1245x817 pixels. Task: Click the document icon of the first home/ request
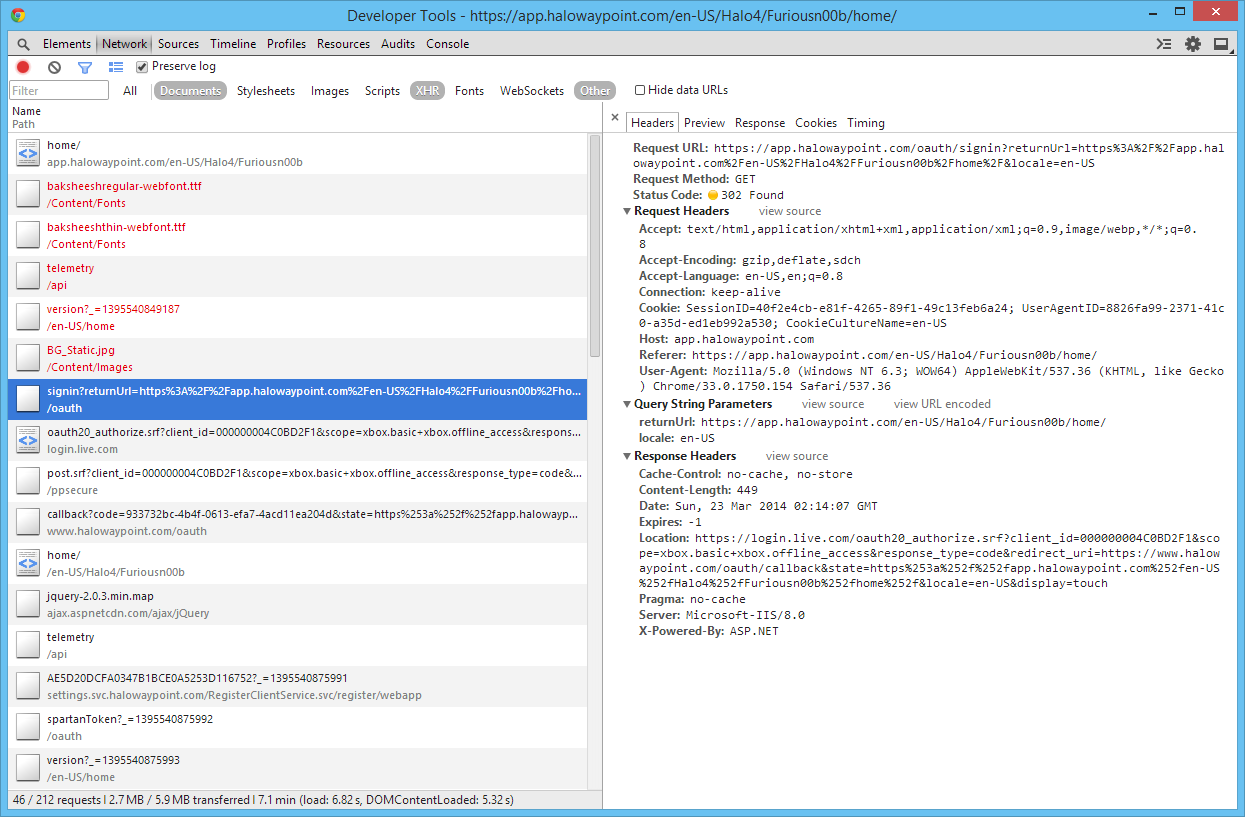click(28, 153)
